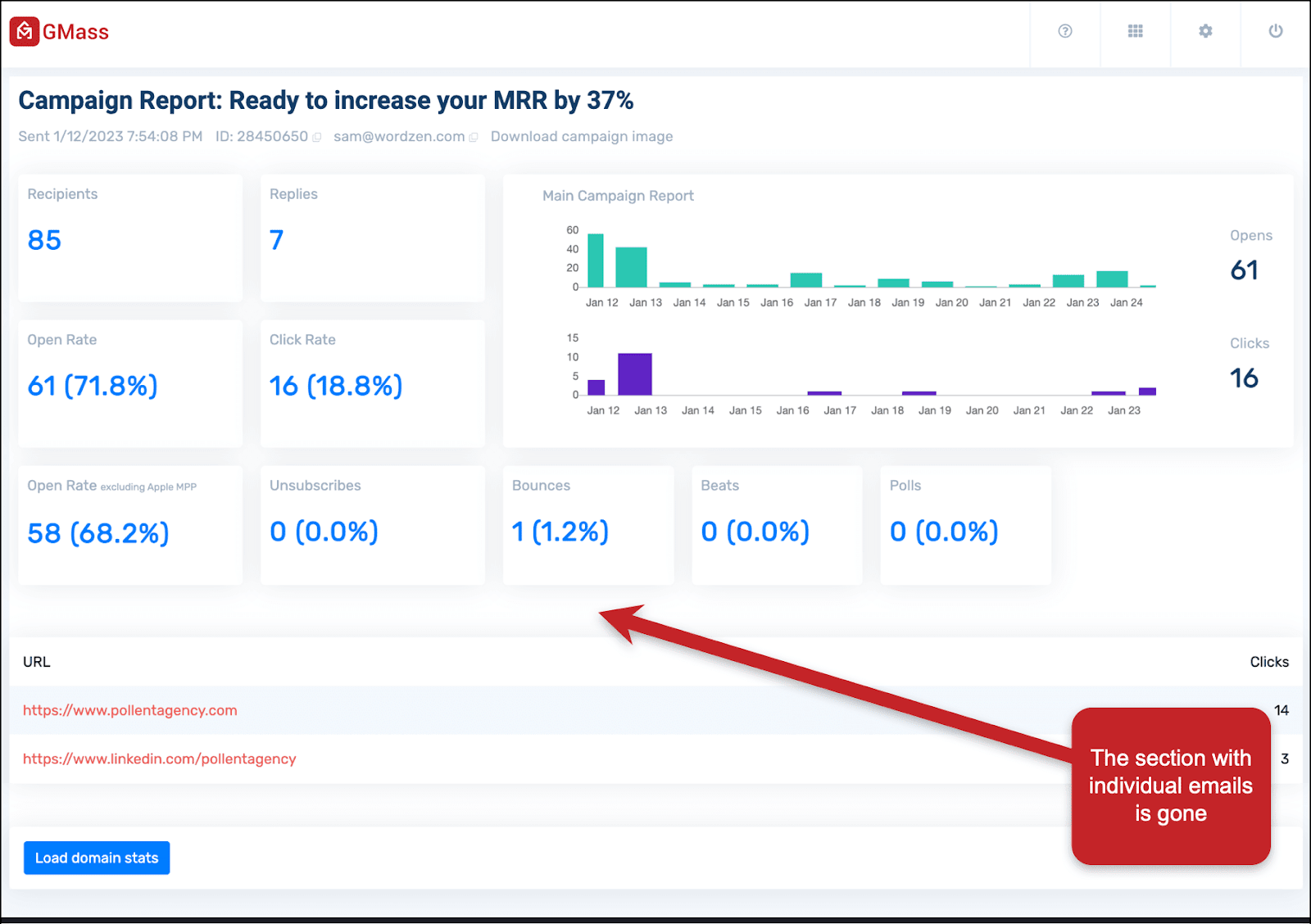Viewport: 1311px width, 924px height.
Task: Open the apps grid icon
Action: [x=1135, y=31]
